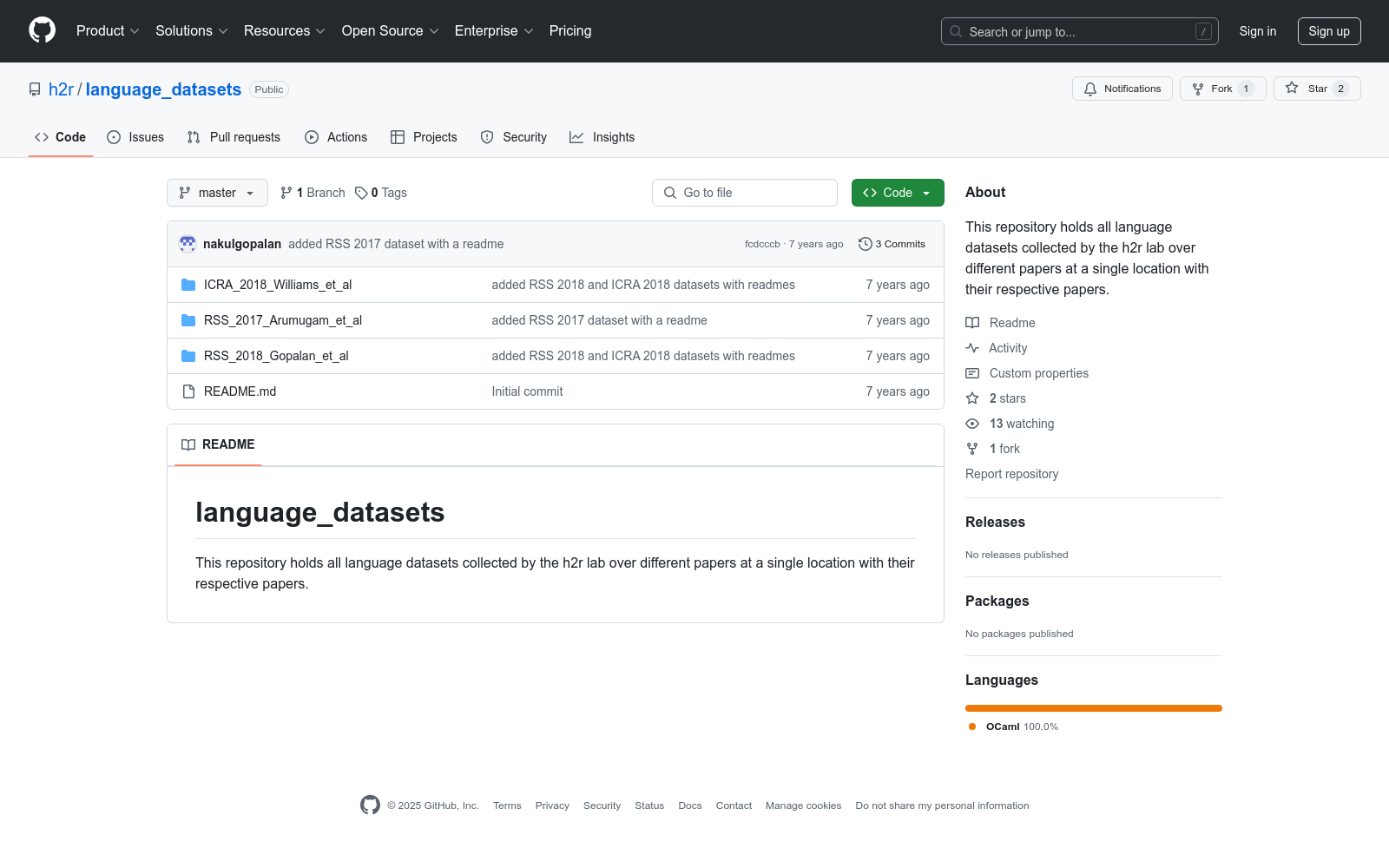Expand the Resources menu
This screenshot has height=868, width=1389.
[x=285, y=31]
